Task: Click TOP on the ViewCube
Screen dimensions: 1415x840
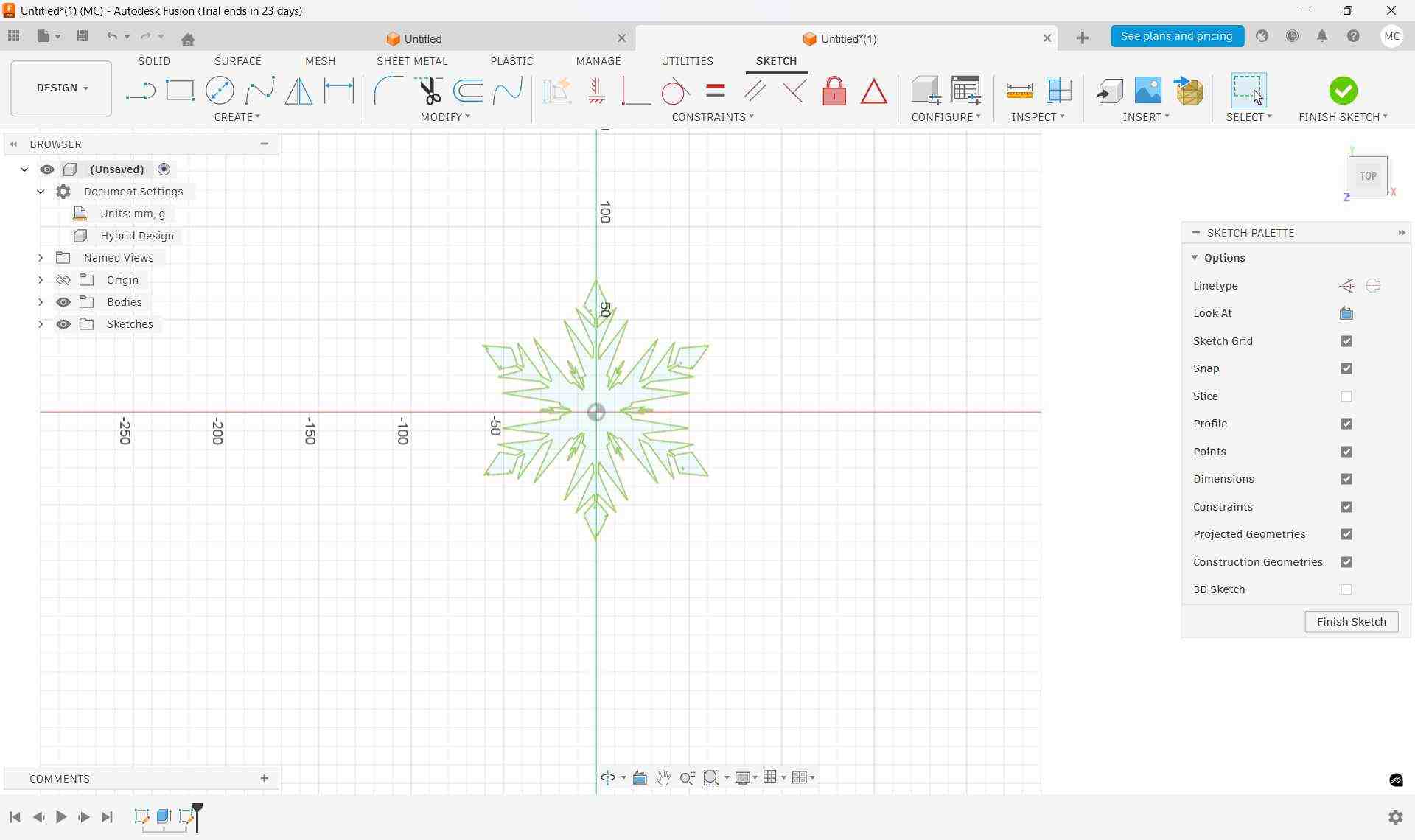Action: point(1368,175)
